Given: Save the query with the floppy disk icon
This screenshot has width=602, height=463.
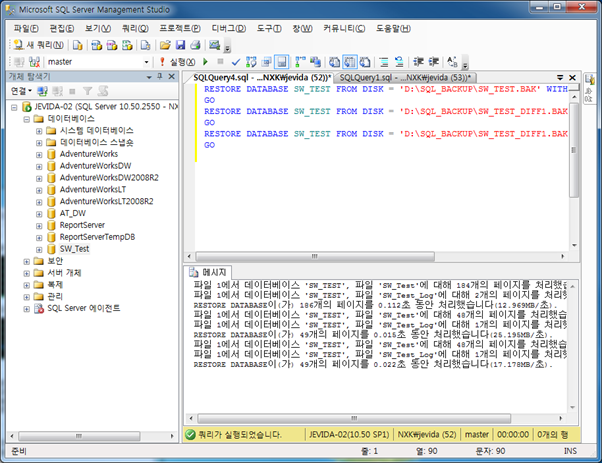Looking at the screenshot, I should [180, 45].
